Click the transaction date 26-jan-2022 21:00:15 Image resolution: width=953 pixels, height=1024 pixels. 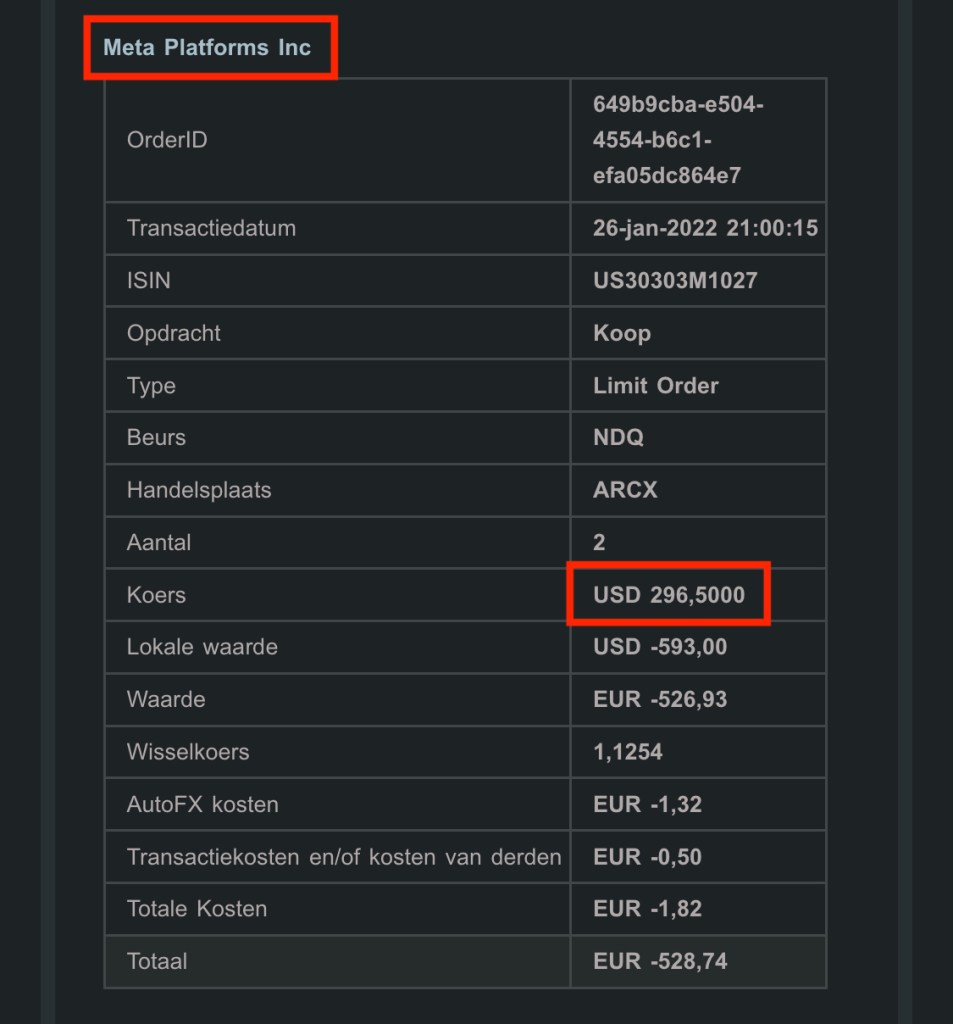[x=705, y=228]
